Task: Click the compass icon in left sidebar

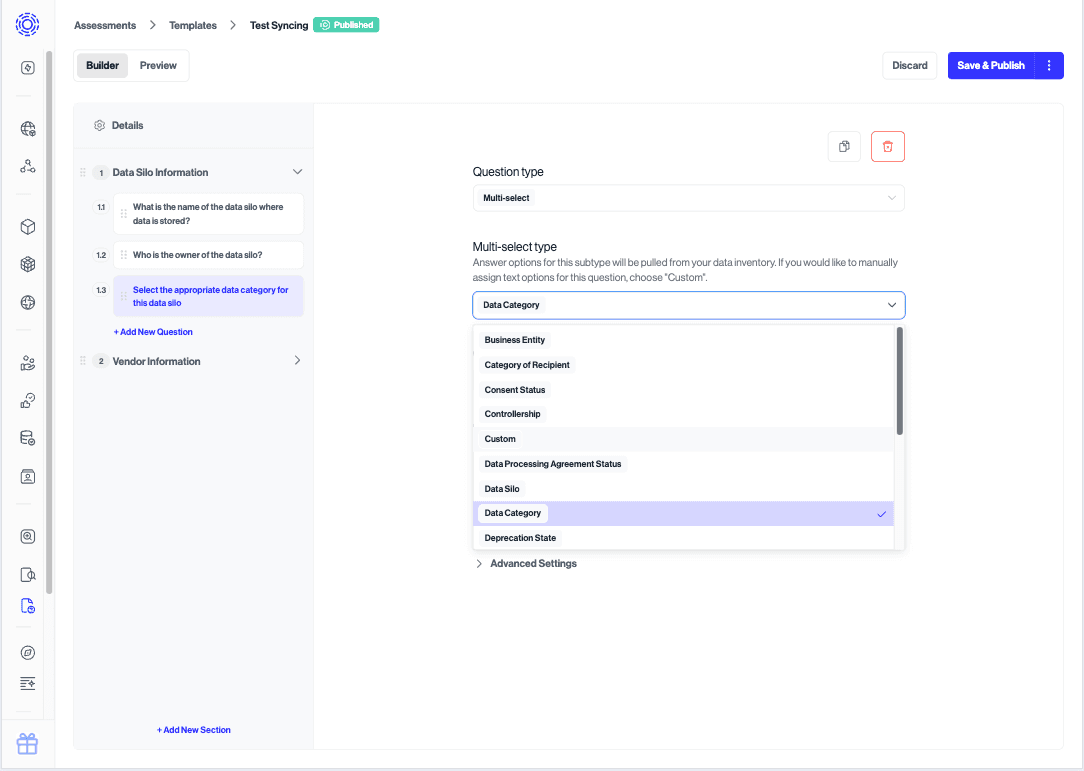Action: click(x=28, y=652)
